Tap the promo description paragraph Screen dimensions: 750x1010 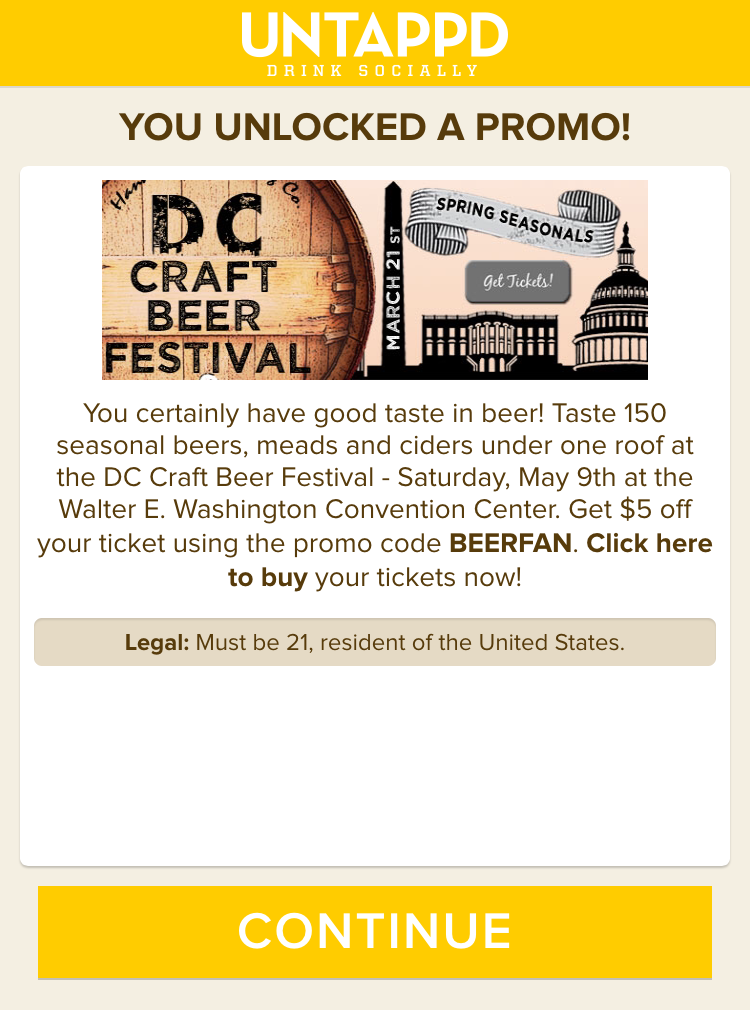click(x=375, y=495)
